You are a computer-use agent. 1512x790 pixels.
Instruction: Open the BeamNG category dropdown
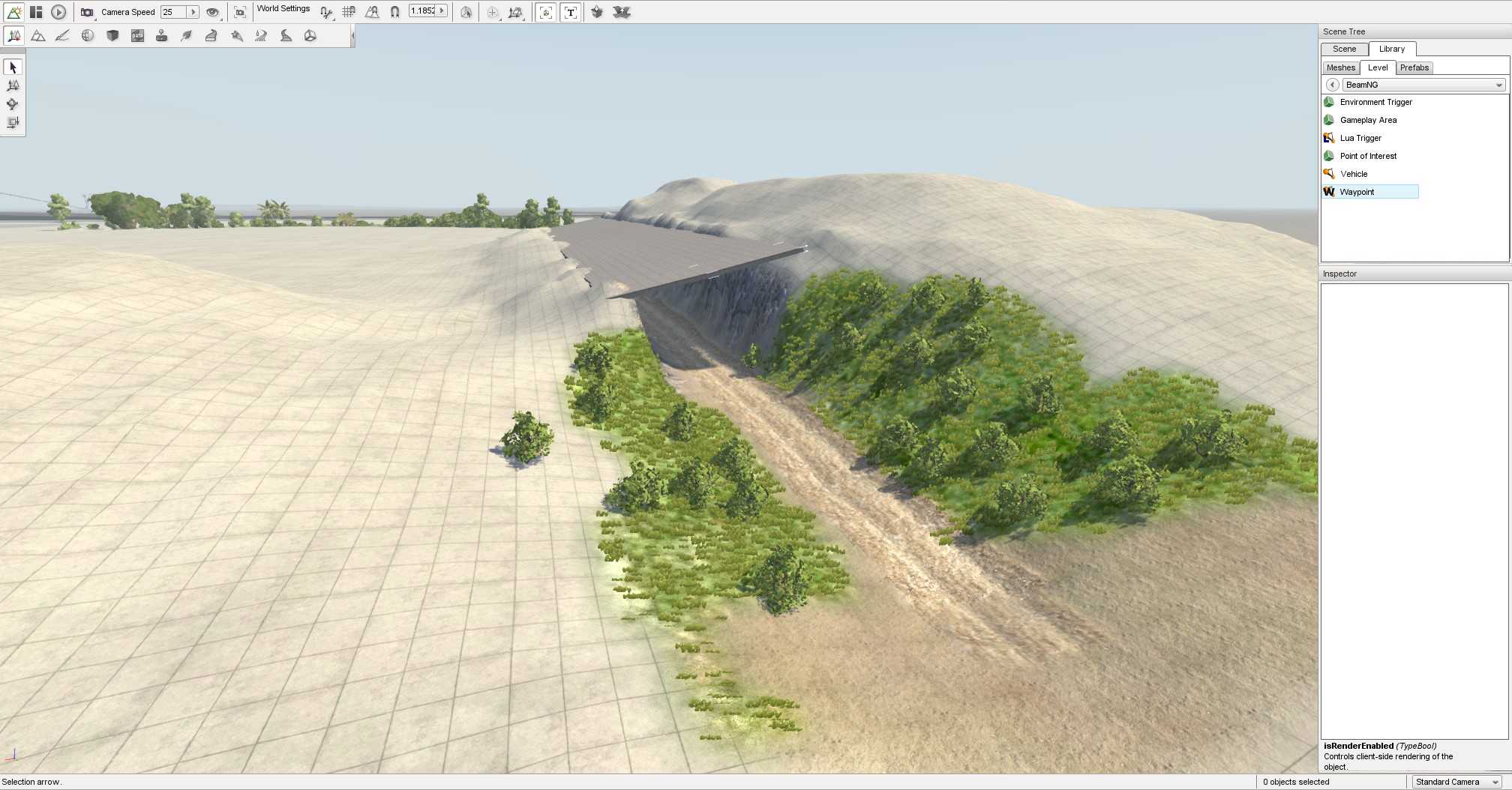1423,85
